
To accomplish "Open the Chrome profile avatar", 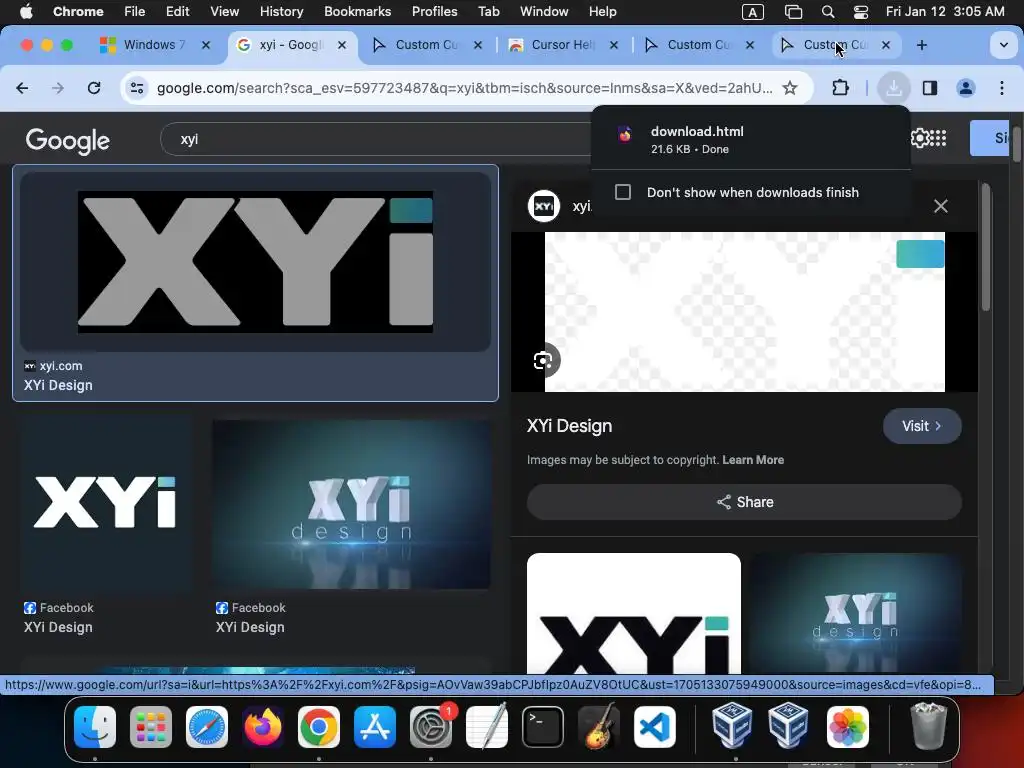I will 966,88.
